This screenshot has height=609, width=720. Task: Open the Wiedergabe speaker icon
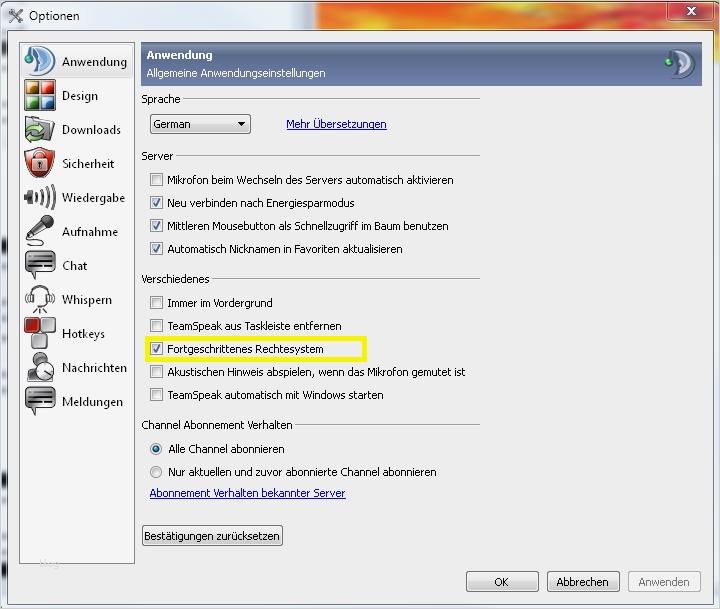pos(40,197)
